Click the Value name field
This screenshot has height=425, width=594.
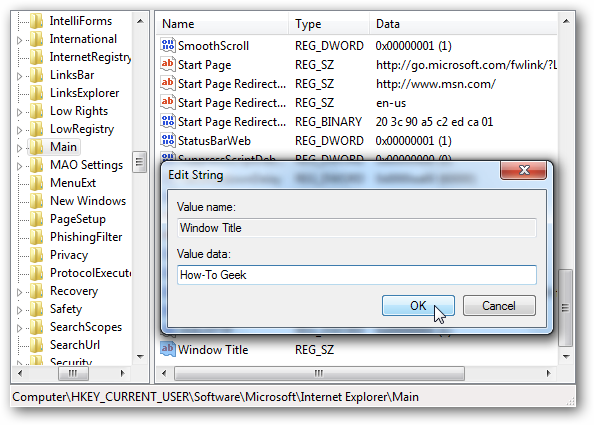click(356, 228)
